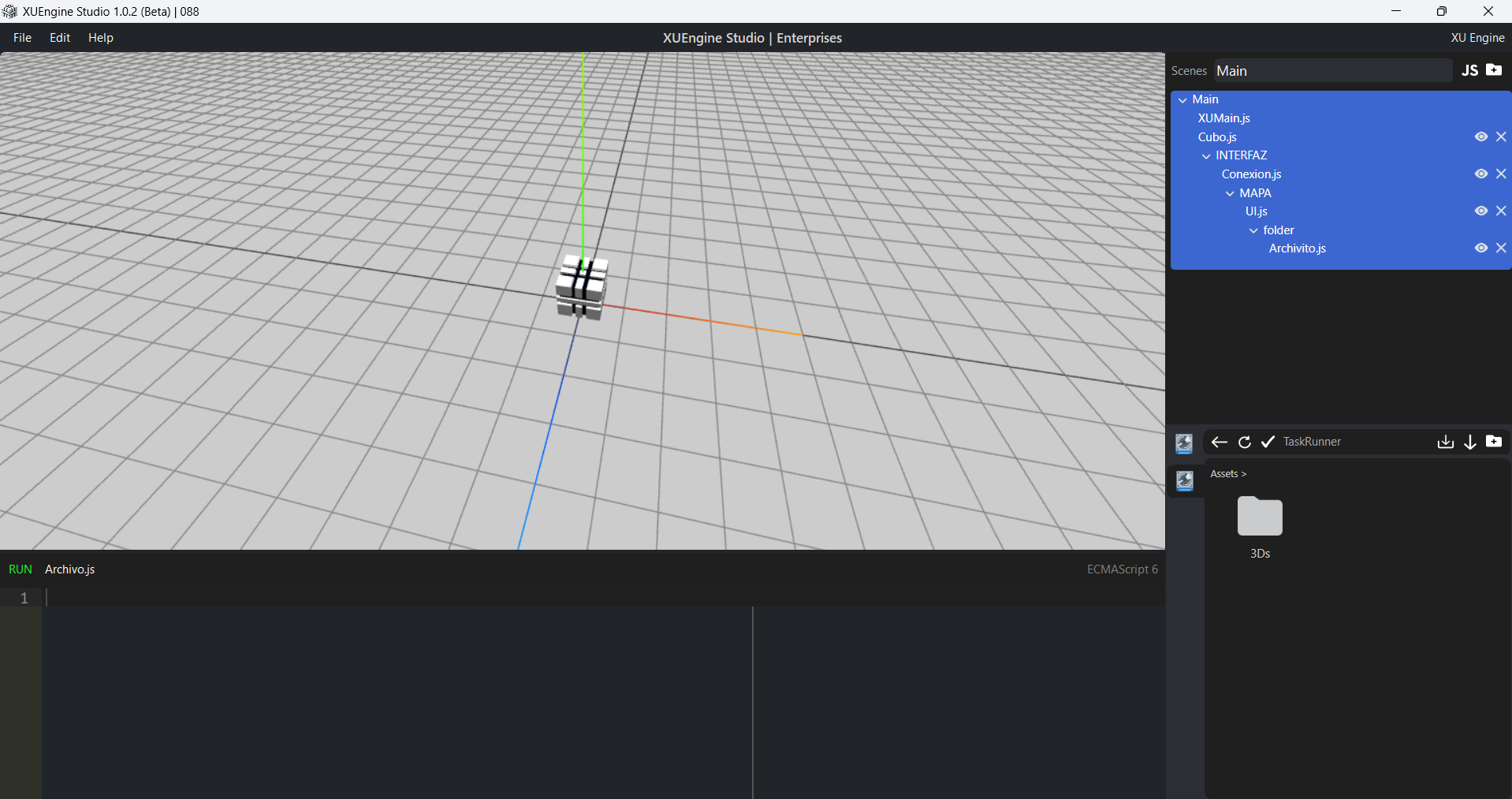The image size is (1512, 799).
Task: Open the File menu
Action: (x=22, y=38)
